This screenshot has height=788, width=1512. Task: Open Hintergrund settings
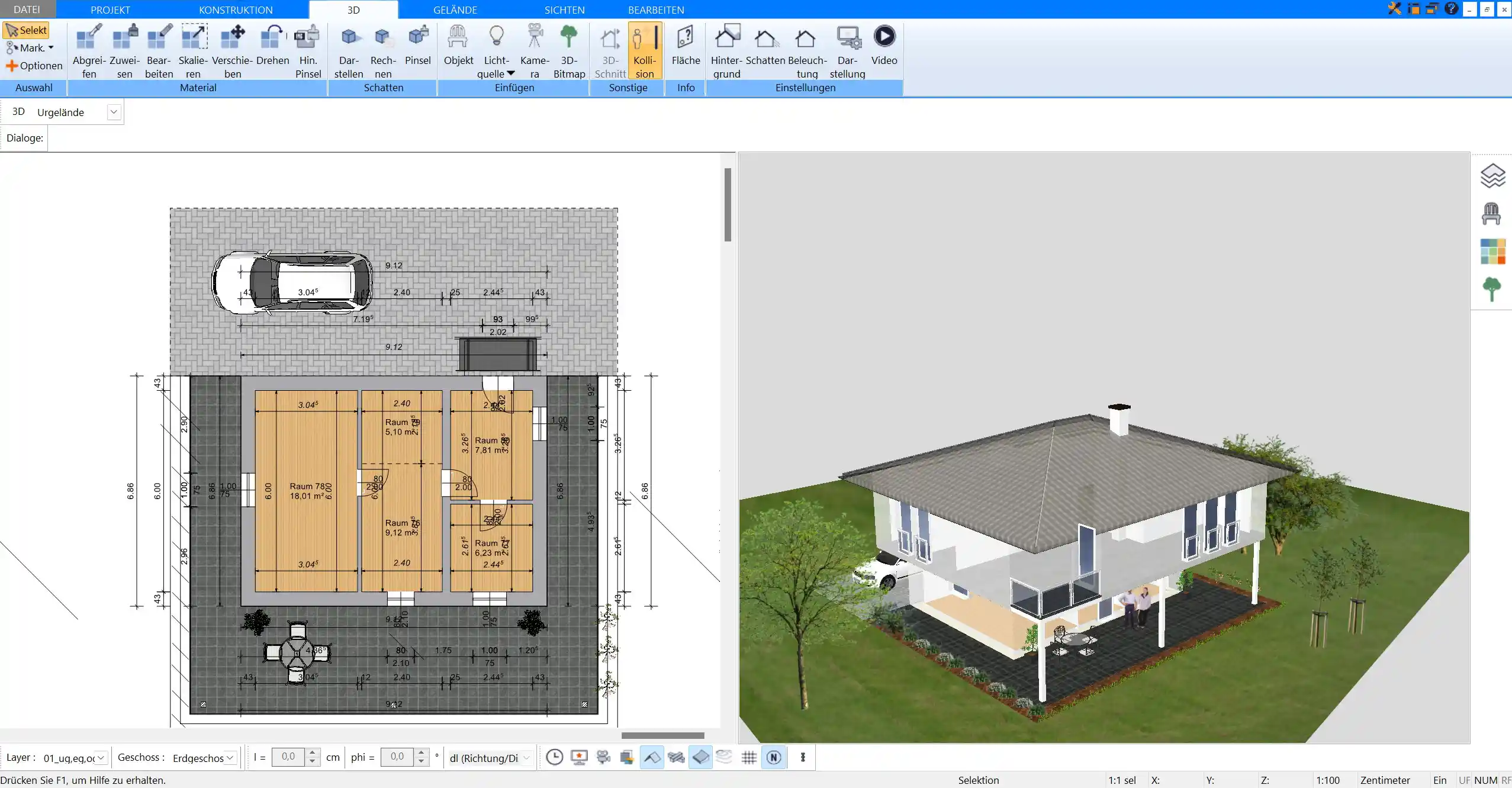tap(726, 51)
